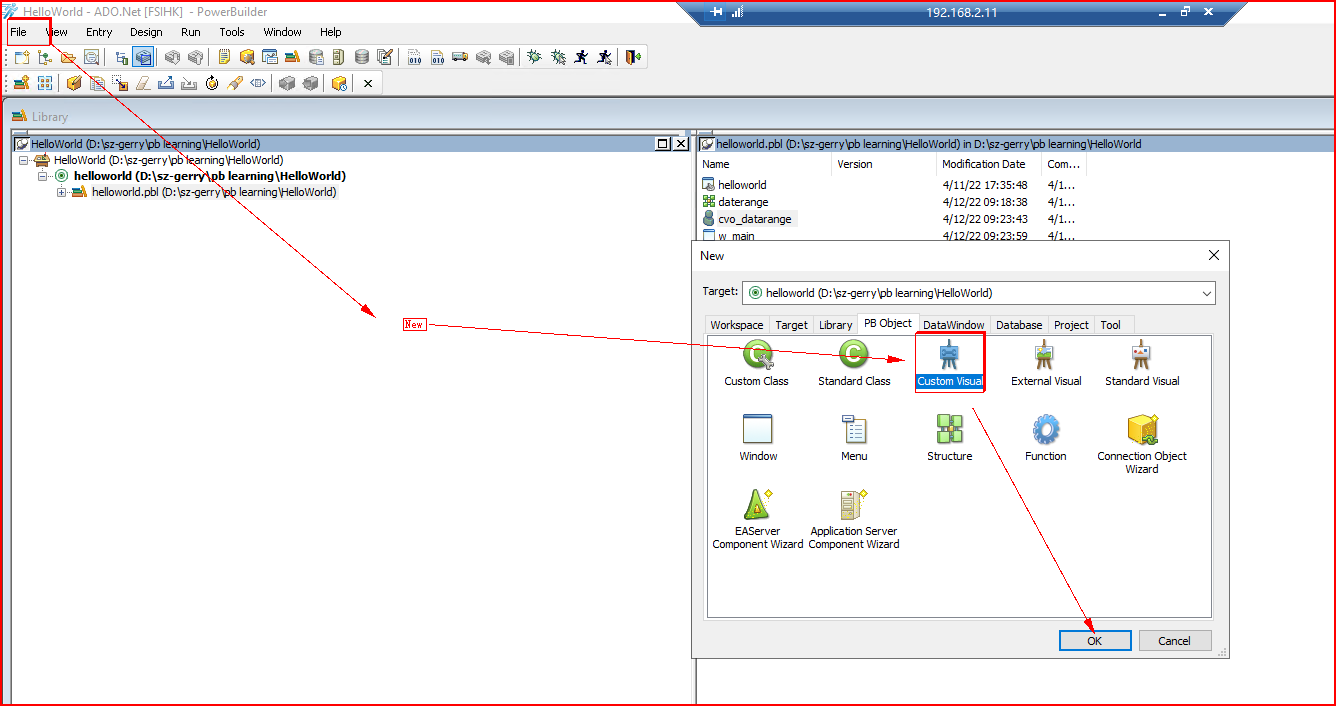Click the deploy truck toolbar icon

[459, 57]
